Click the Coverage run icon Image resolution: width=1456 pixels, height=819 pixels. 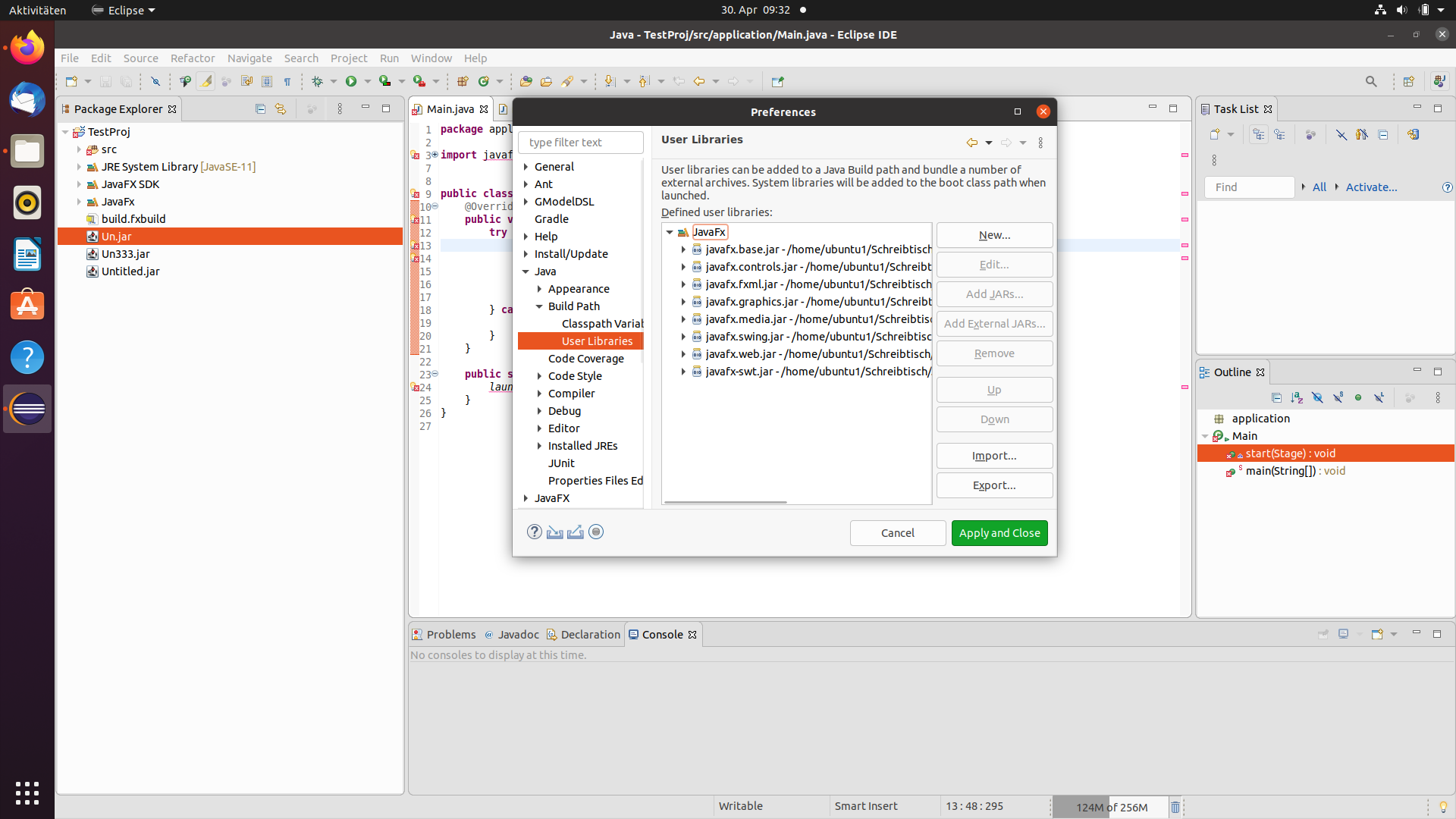pyautogui.click(x=385, y=81)
